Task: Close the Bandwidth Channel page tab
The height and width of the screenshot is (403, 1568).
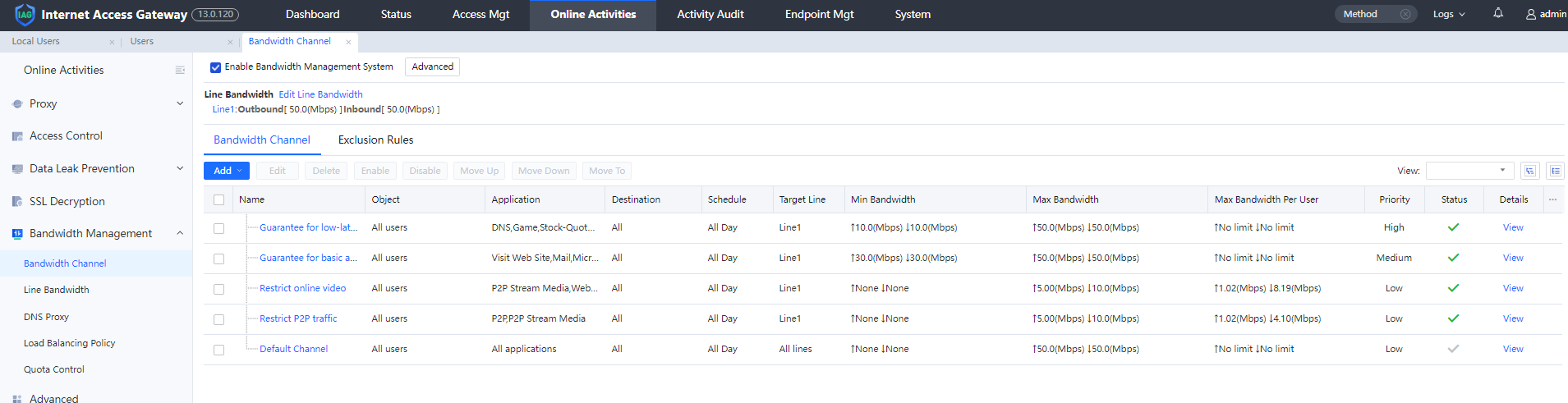Action: pyautogui.click(x=348, y=42)
